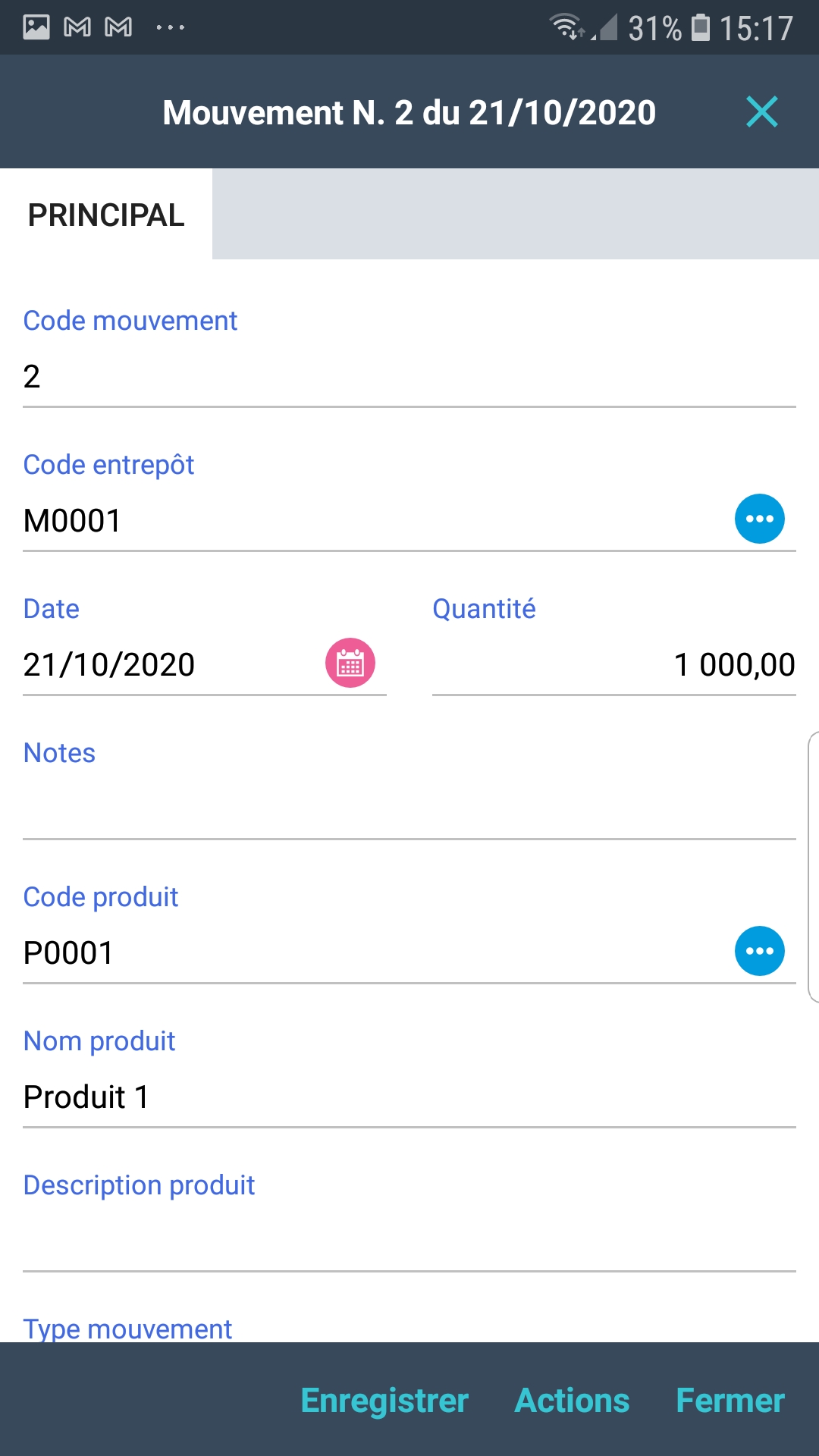Image resolution: width=819 pixels, height=1456 pixels.
Task: Focus the Quantité field showing 1 000,00
Action: [614, 665]
